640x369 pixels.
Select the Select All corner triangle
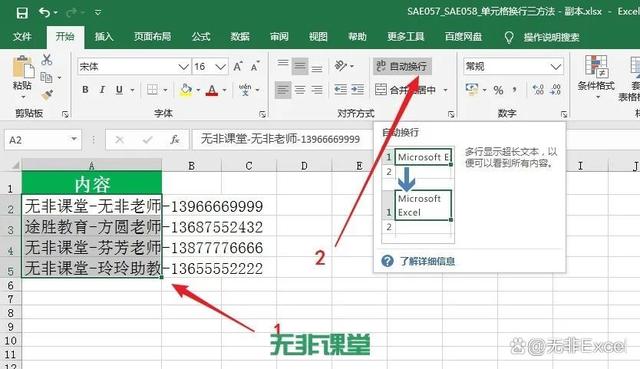point(15,165)
